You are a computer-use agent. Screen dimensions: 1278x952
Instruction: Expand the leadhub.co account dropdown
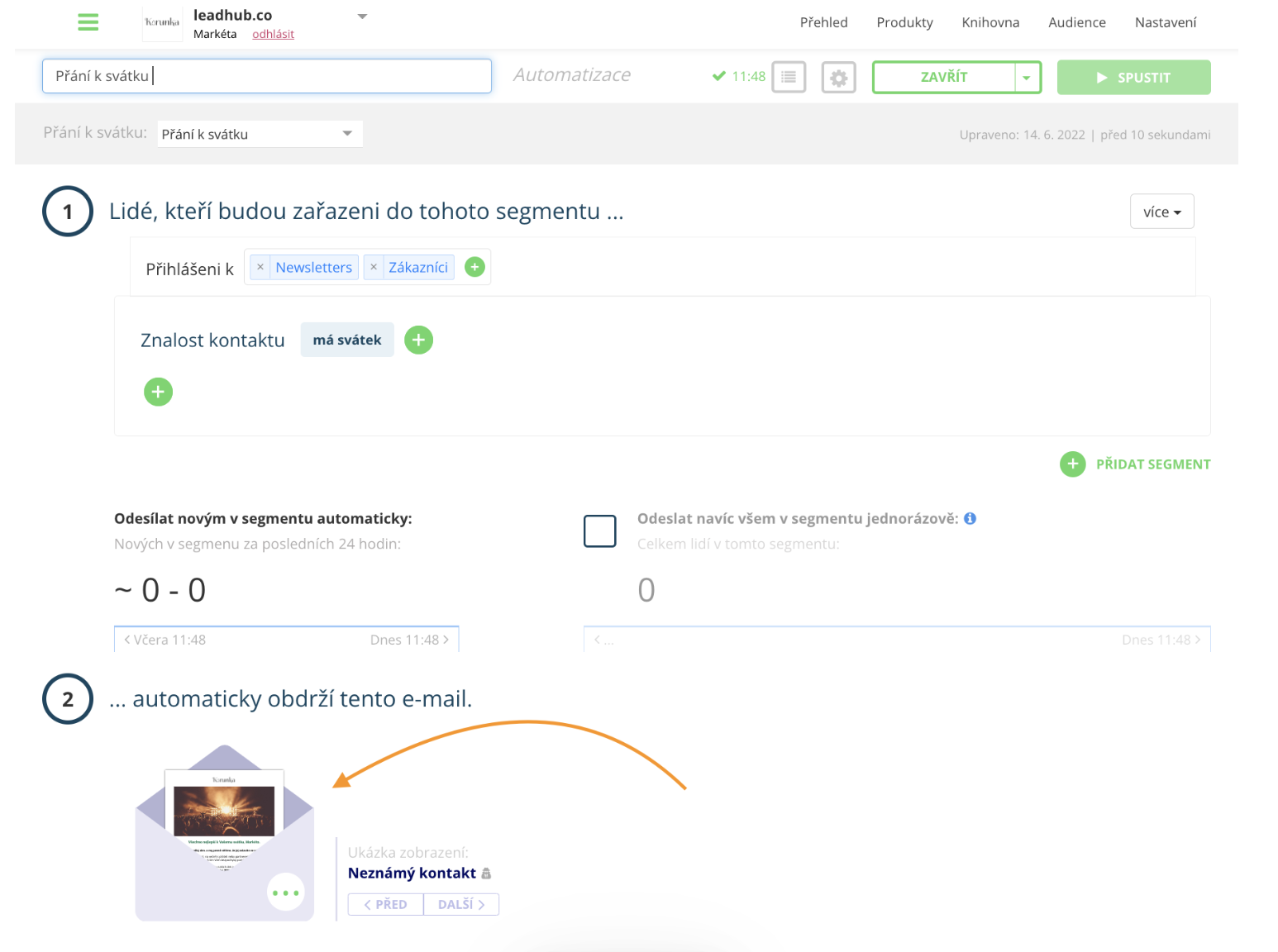click(362, 17)
